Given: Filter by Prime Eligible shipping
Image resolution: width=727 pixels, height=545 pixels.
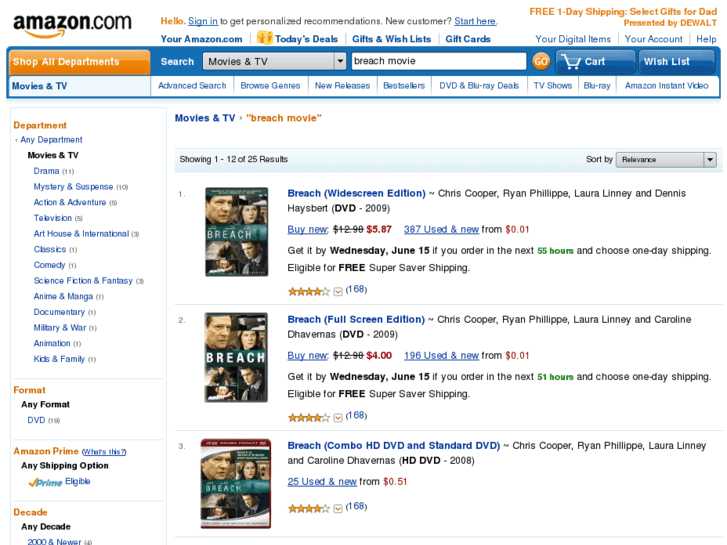Looking at the screenshot, I should pos(59,482).
